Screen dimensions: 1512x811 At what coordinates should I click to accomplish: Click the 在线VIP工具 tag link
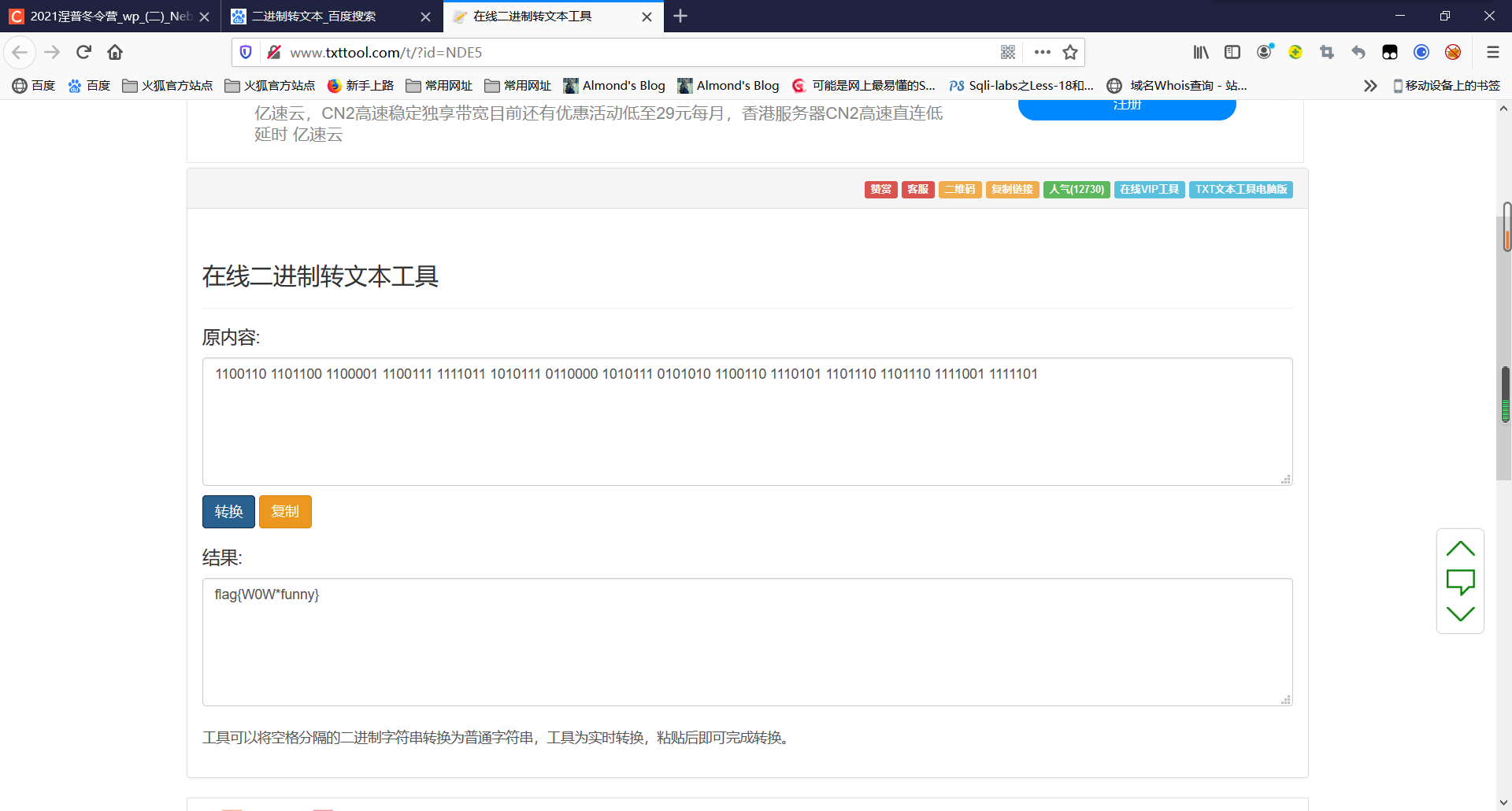click(x=1149, y=189)
